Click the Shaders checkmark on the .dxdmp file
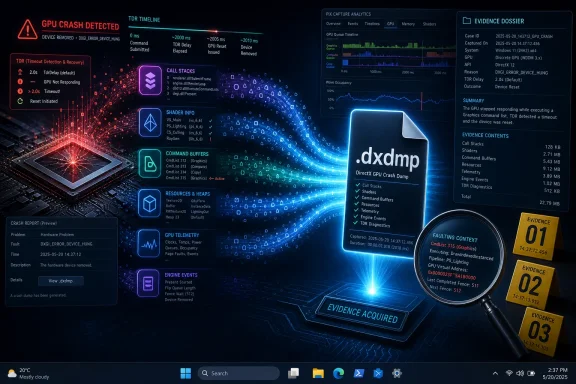The image size is (576, 384). click(357, 191)
